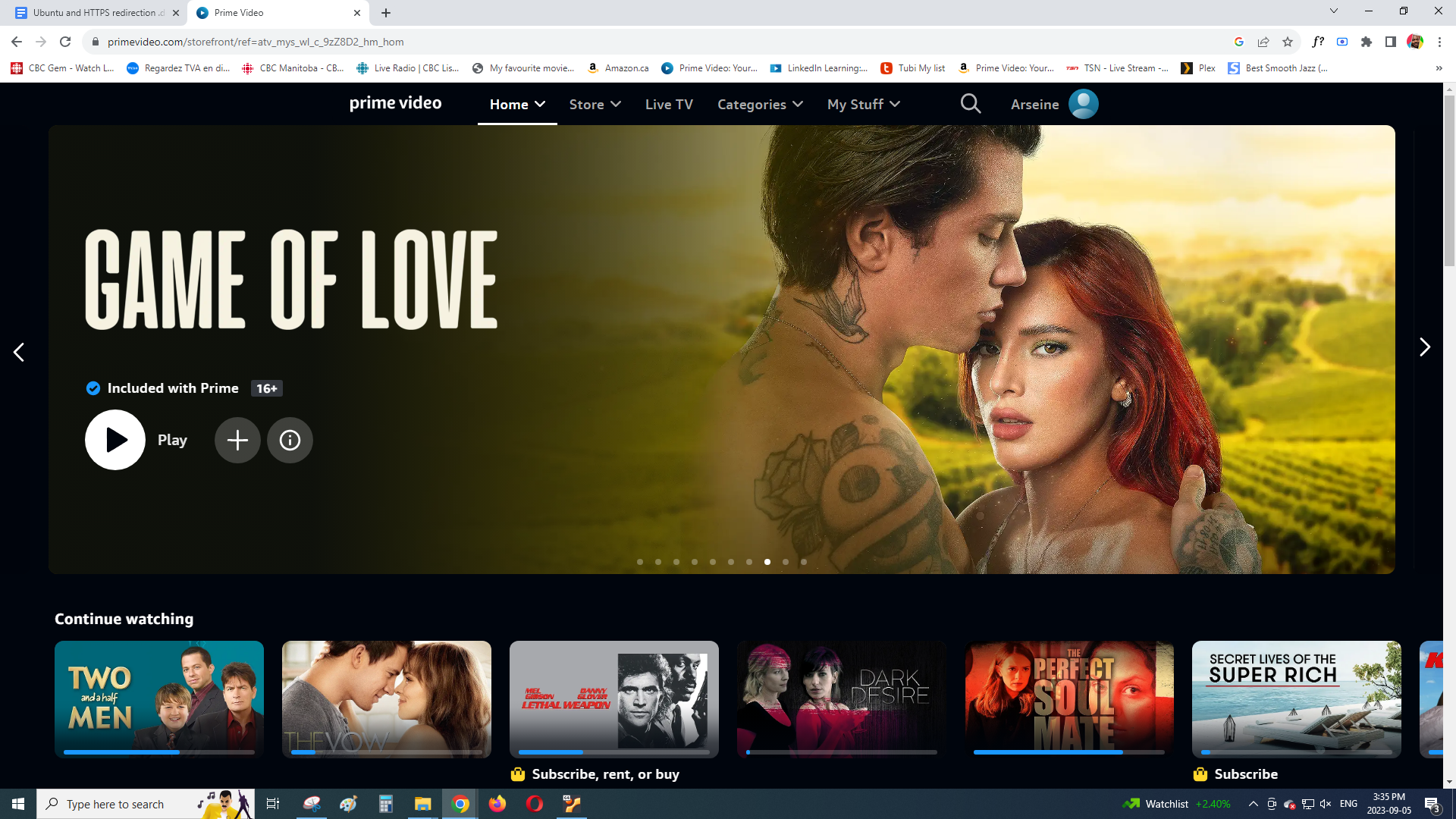This screenshot has height=819, width=1456.
Task: Select the first carousel dot indicator
Action: point(640,562)
